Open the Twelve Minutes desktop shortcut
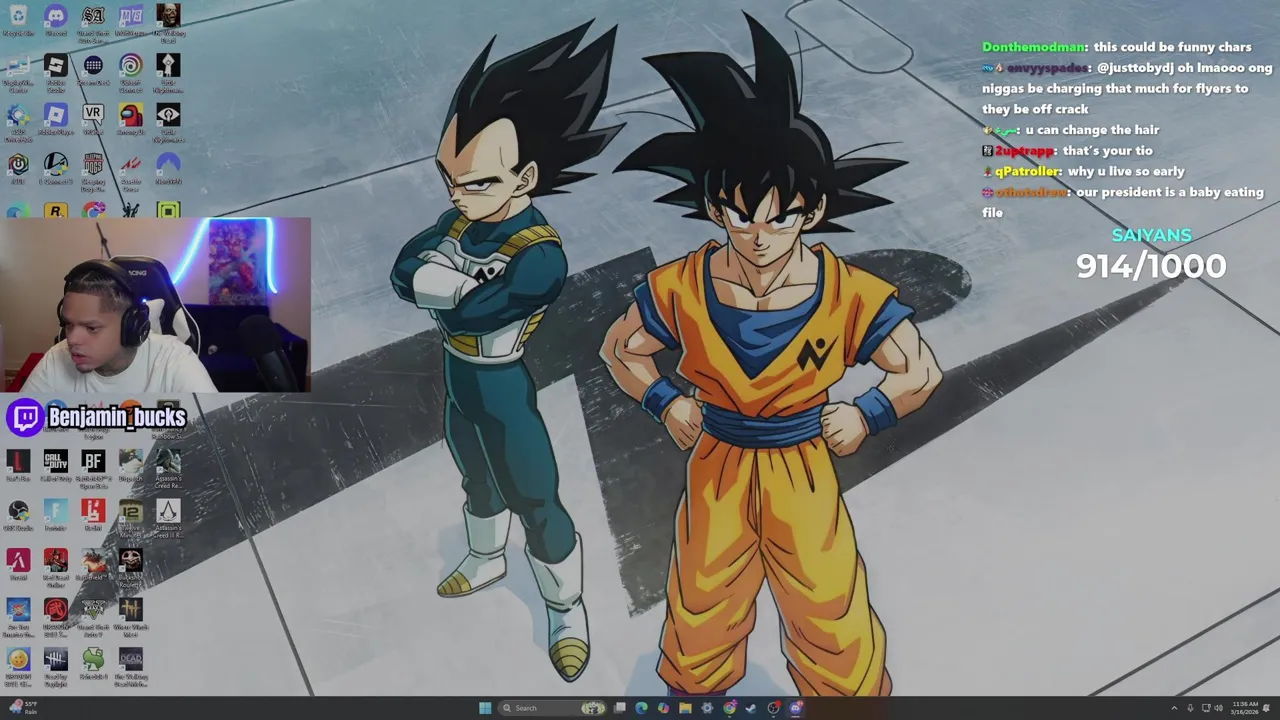Screen dimensions: 1280x720 [x=130, y=518]
